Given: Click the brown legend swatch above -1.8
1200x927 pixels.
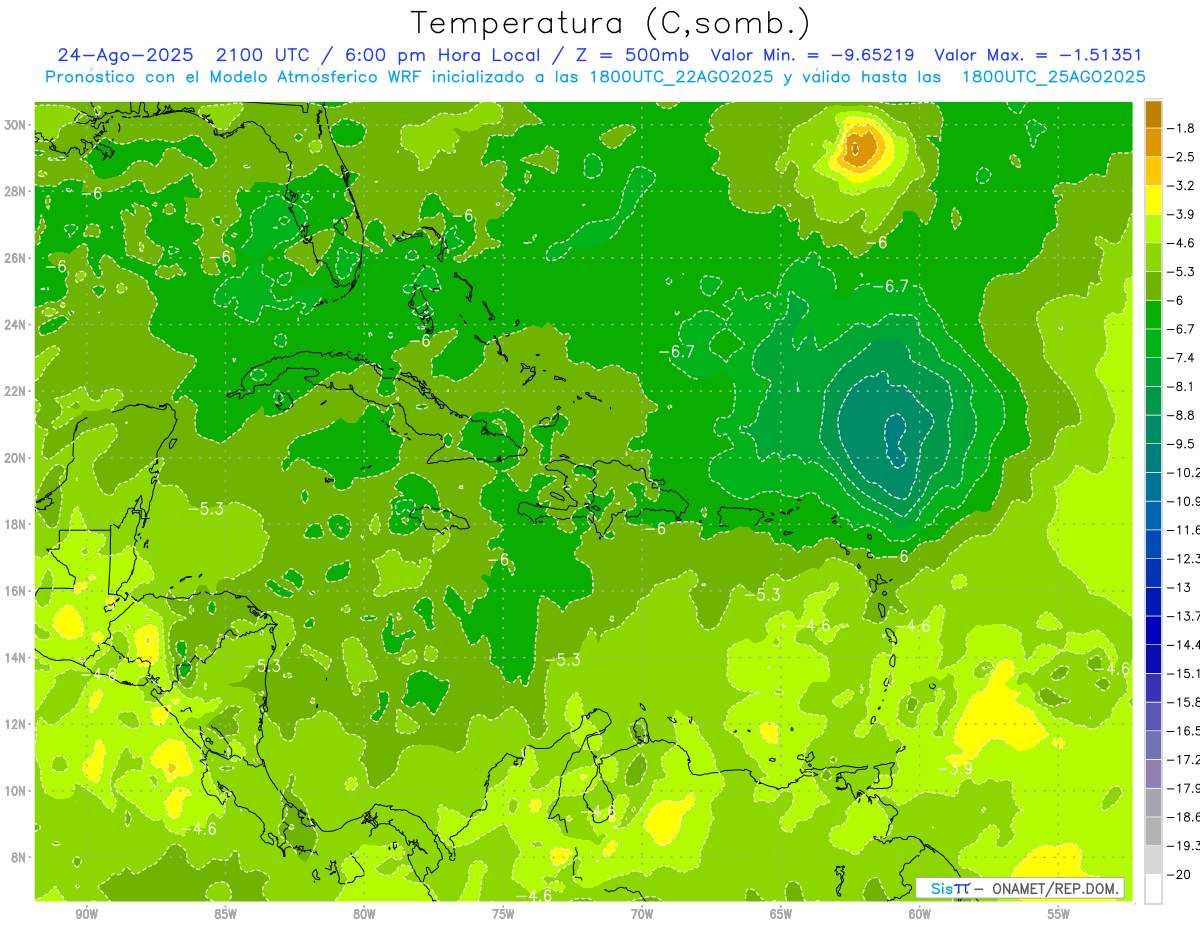Looking at the screenshot, I should [x=1153, y=114].
